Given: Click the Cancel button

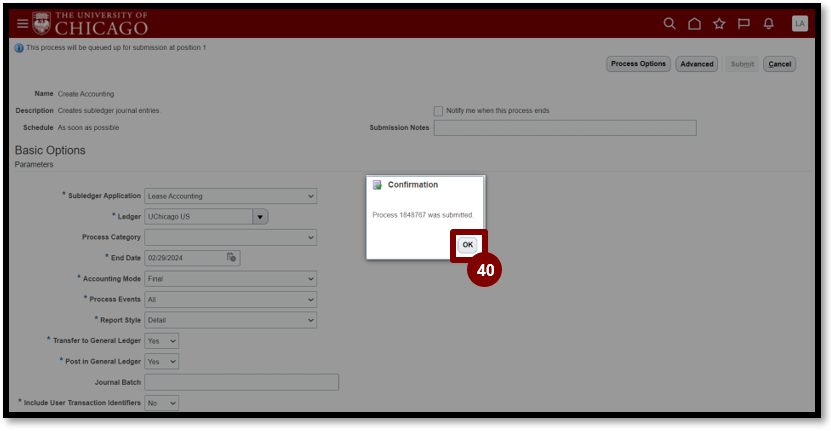Looking at the screenshot, I should [780, 64].
